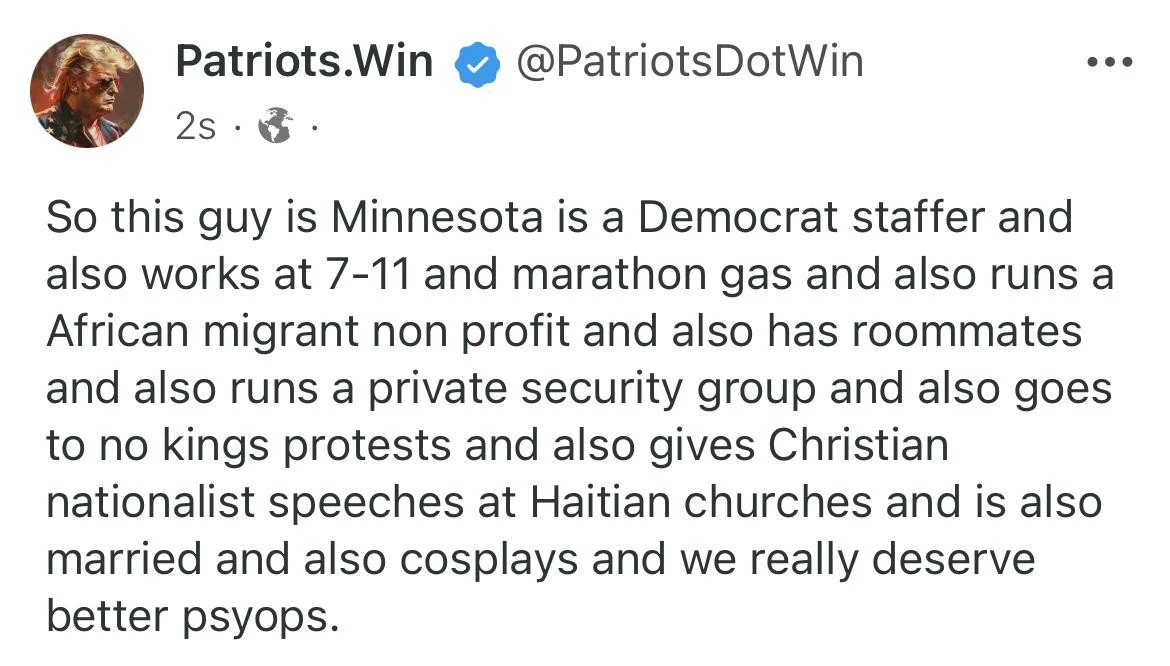
Task: Click the @PatriotsDotWin handle
Action: 689,61
